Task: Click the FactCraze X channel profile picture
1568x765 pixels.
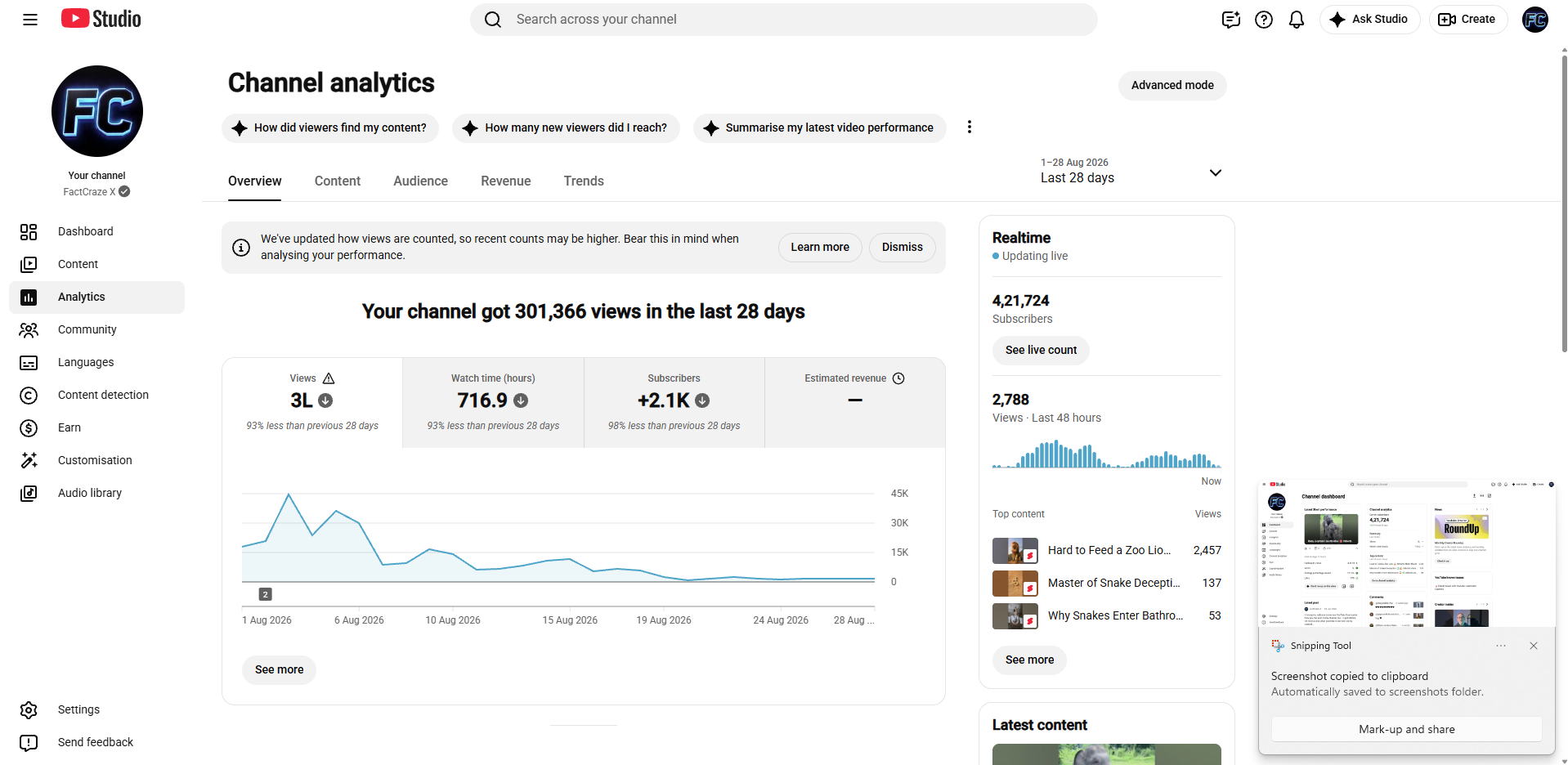Action: point(97,111)
